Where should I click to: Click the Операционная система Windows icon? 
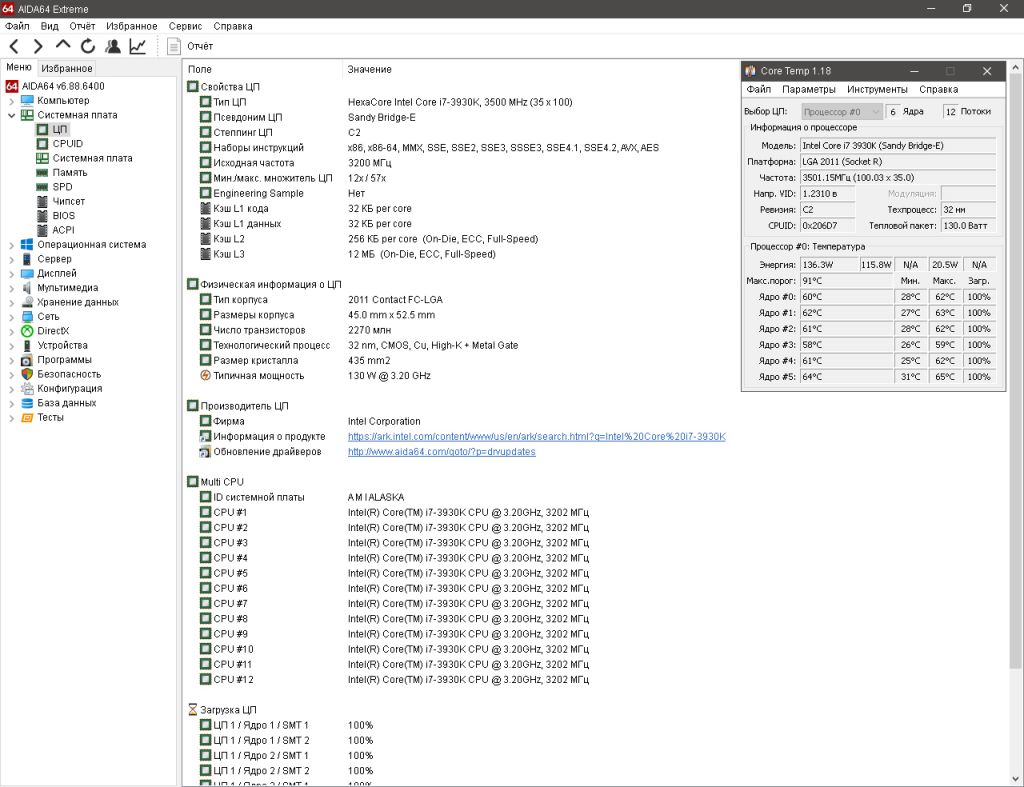tap(27, 244)
